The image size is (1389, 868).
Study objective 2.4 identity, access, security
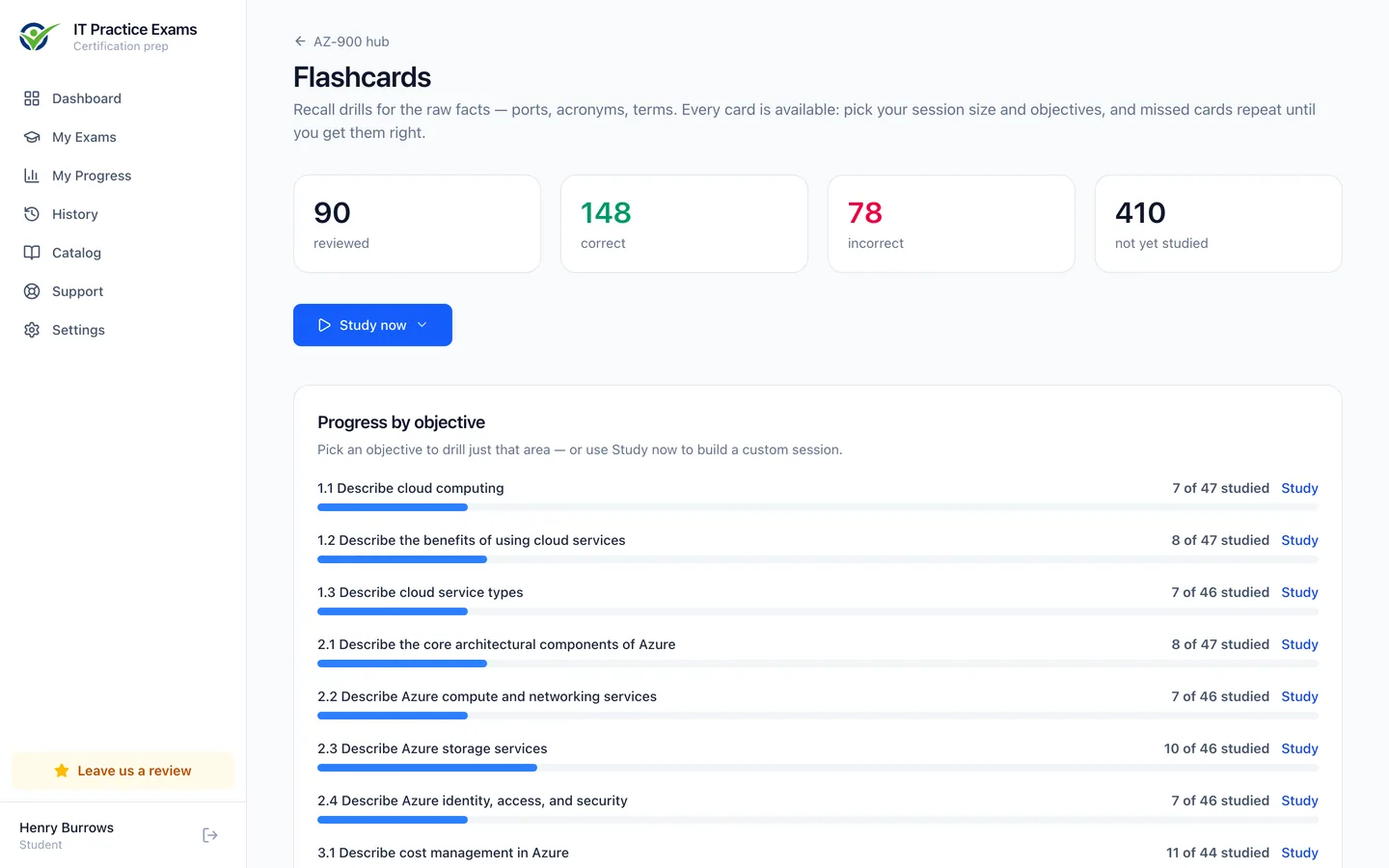click(x=1299, y=800)
